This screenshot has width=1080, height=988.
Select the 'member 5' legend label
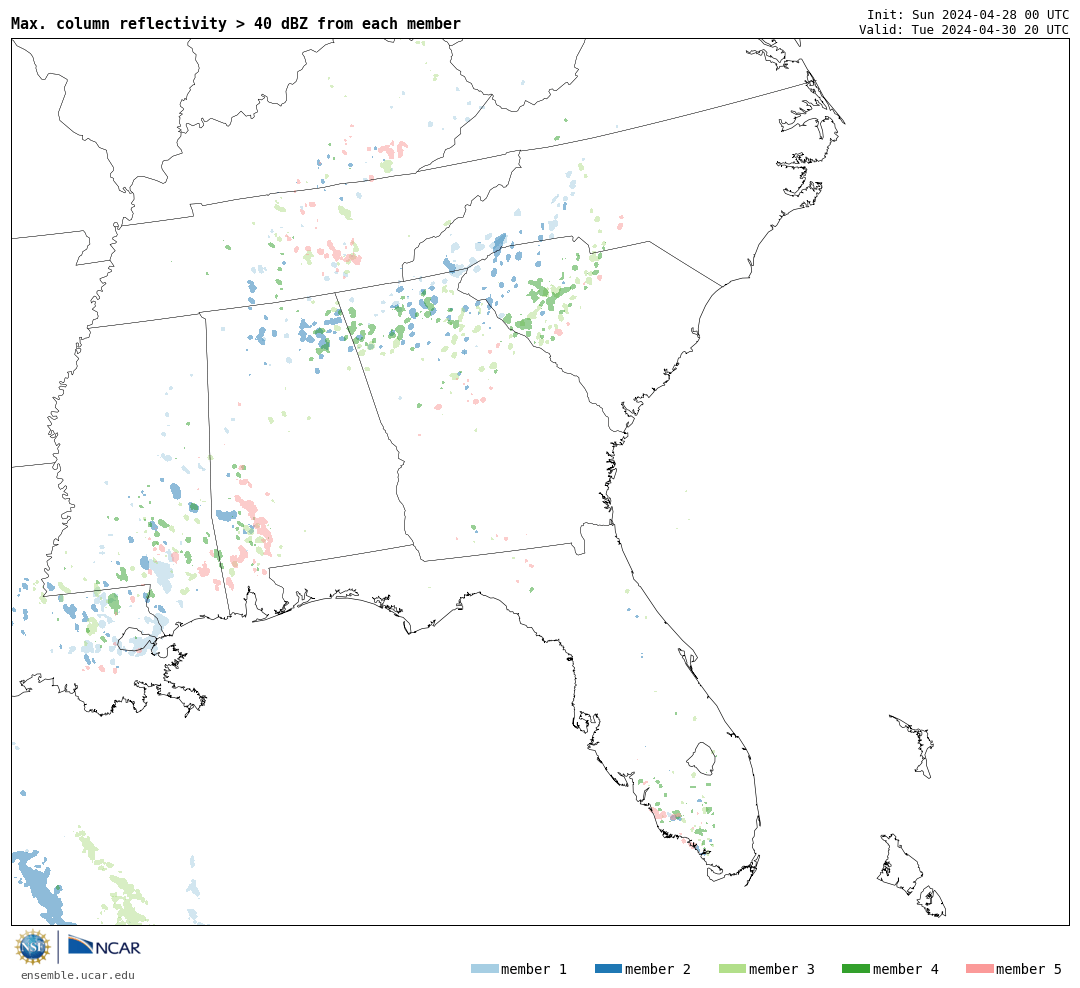[x=1029, y=969]
